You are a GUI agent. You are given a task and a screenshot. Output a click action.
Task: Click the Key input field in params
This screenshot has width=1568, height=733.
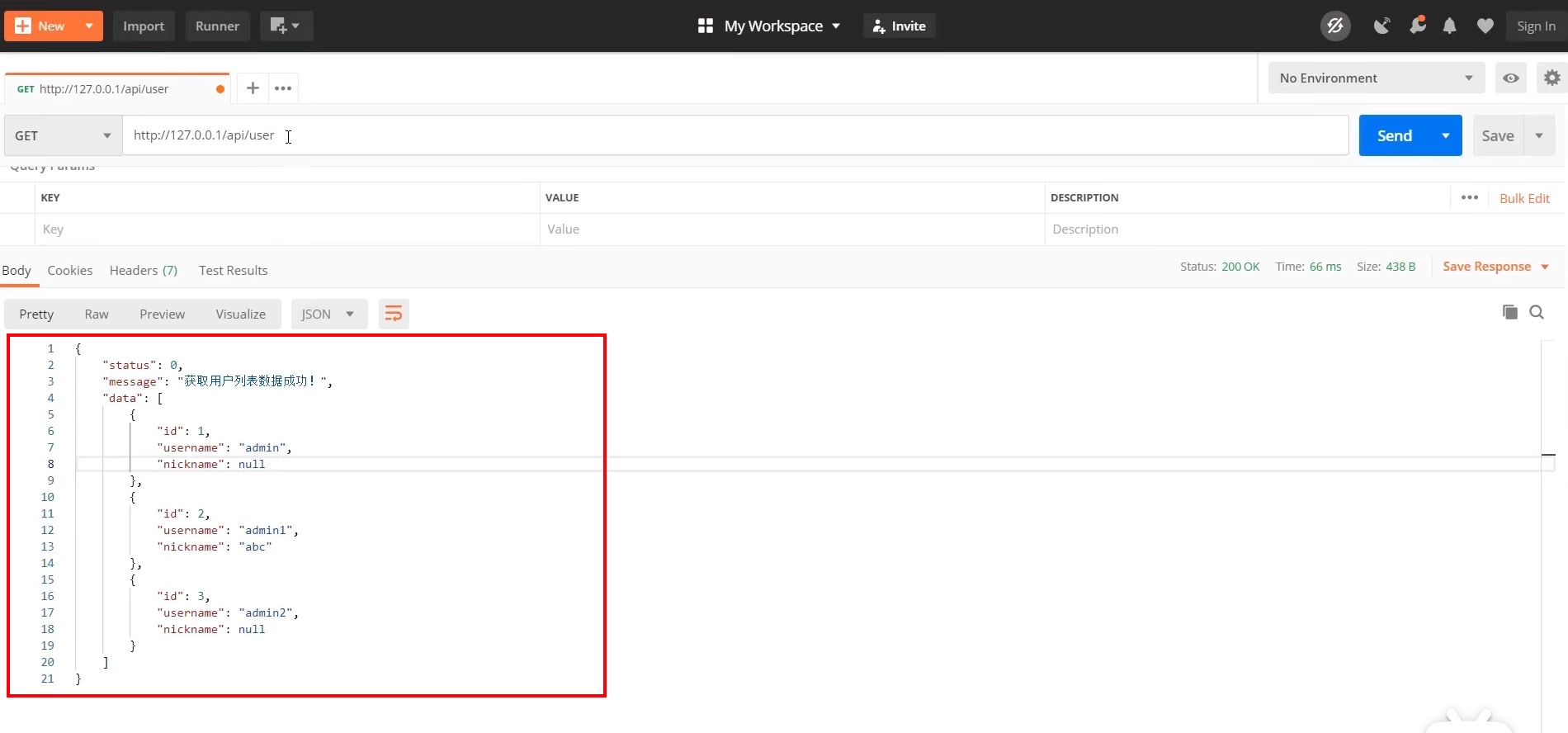(287, 229)
